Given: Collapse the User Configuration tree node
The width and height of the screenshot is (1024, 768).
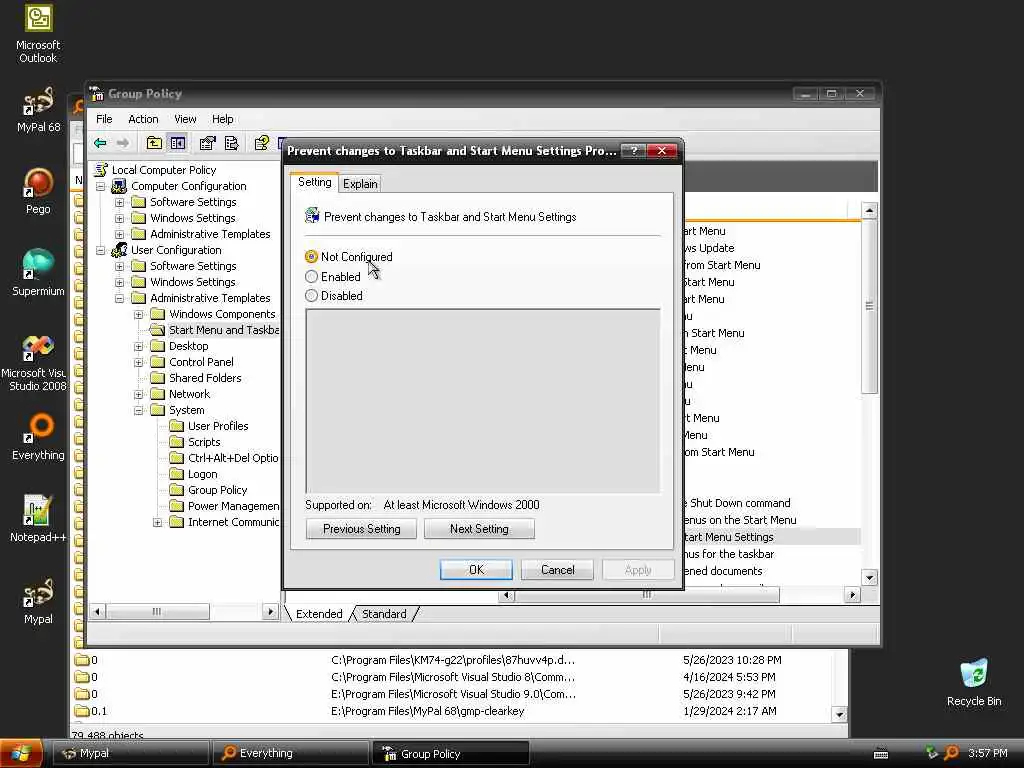Looking at the screenshot, I should point(101,250).
